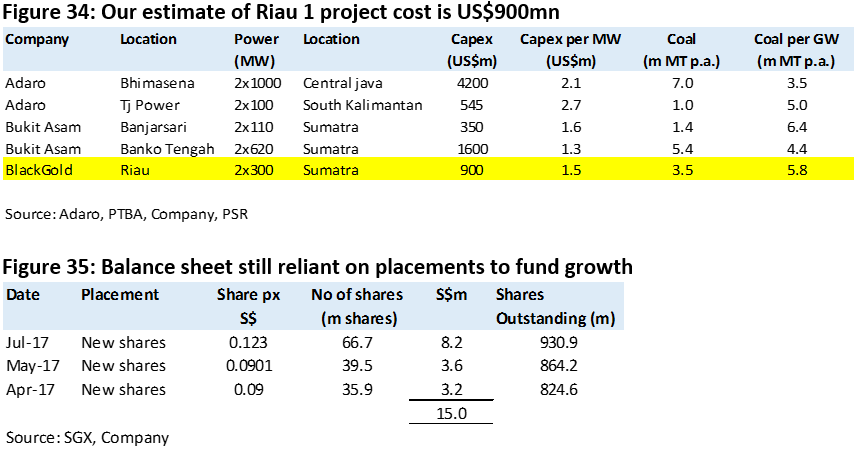Click the 2.1 capex per MW value
The height and width of the screenshot is (449, 855).
[x=571, y=83]
